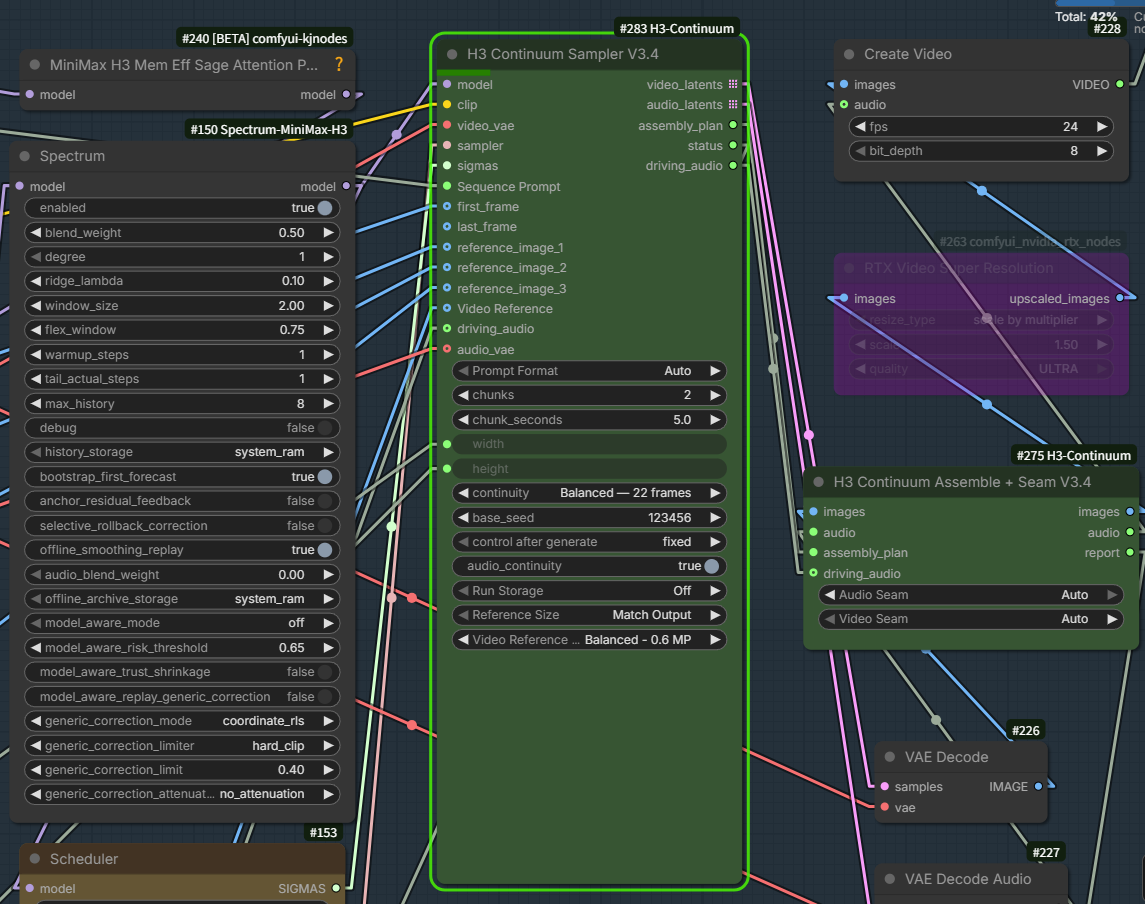Collapse the Spectrum node via its dot
Image resolution: width=1145 pixels, height=904 pixels.
pyautogui.click(x=25, y=156)
